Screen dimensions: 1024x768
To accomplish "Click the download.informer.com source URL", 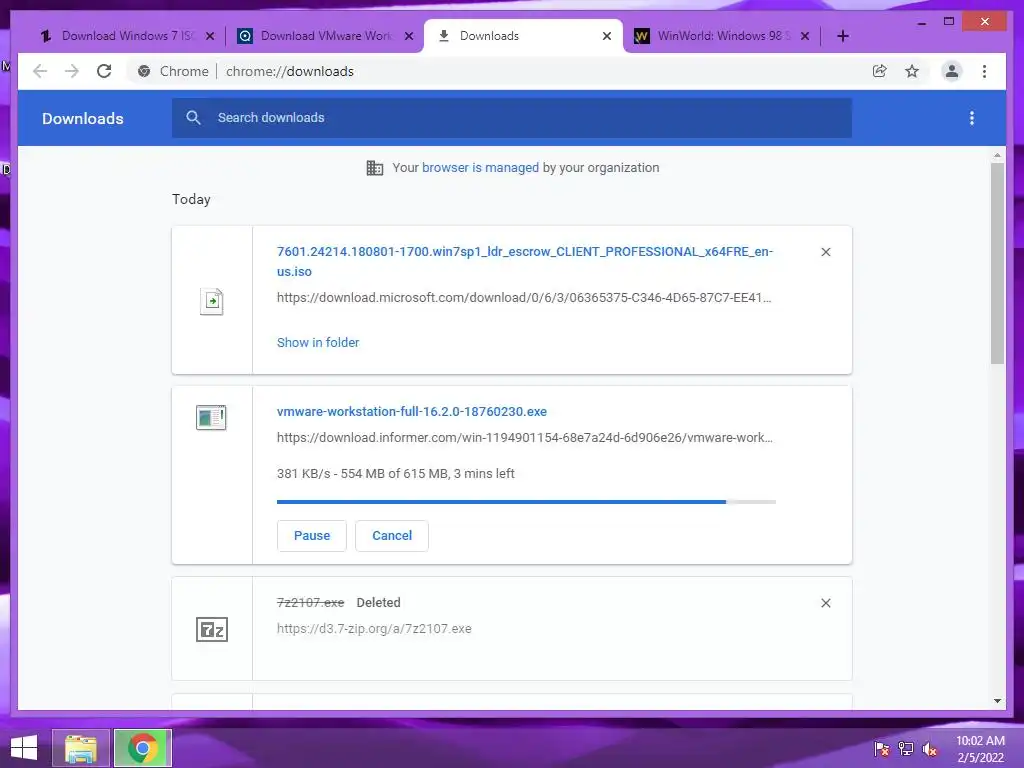I will [x=524, y=438].
